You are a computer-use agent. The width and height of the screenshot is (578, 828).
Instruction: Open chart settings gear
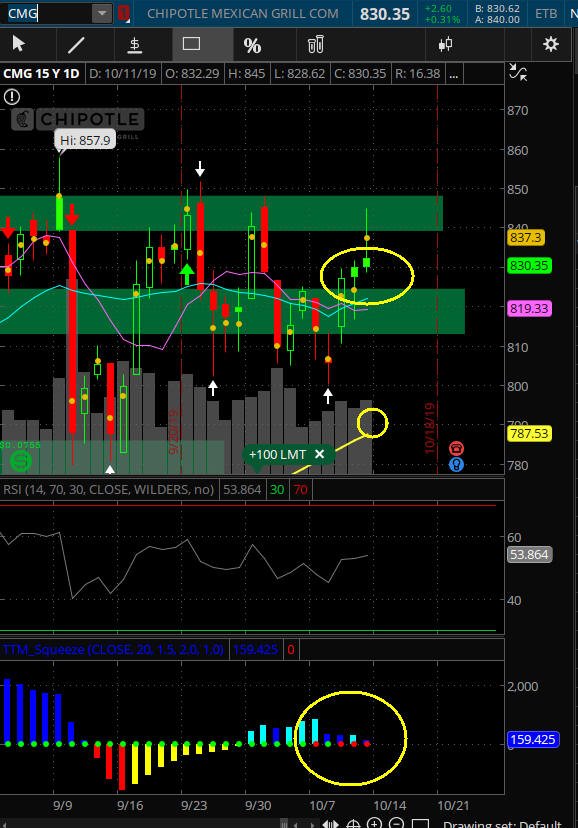tap(551, 44)
